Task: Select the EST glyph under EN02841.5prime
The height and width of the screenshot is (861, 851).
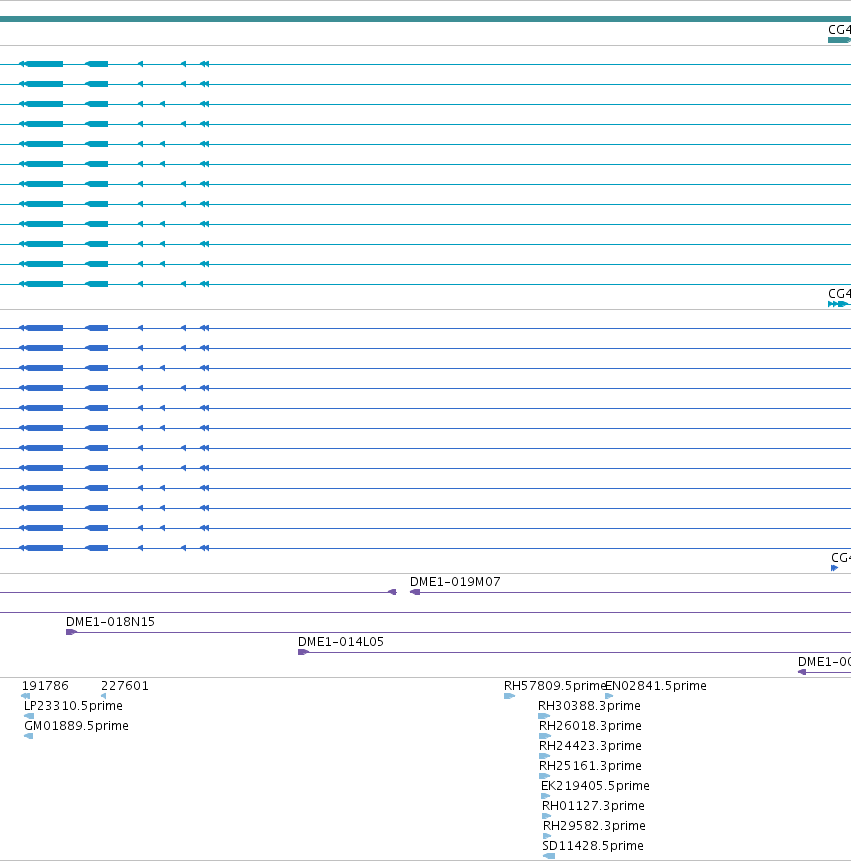Action: [609, 696]
